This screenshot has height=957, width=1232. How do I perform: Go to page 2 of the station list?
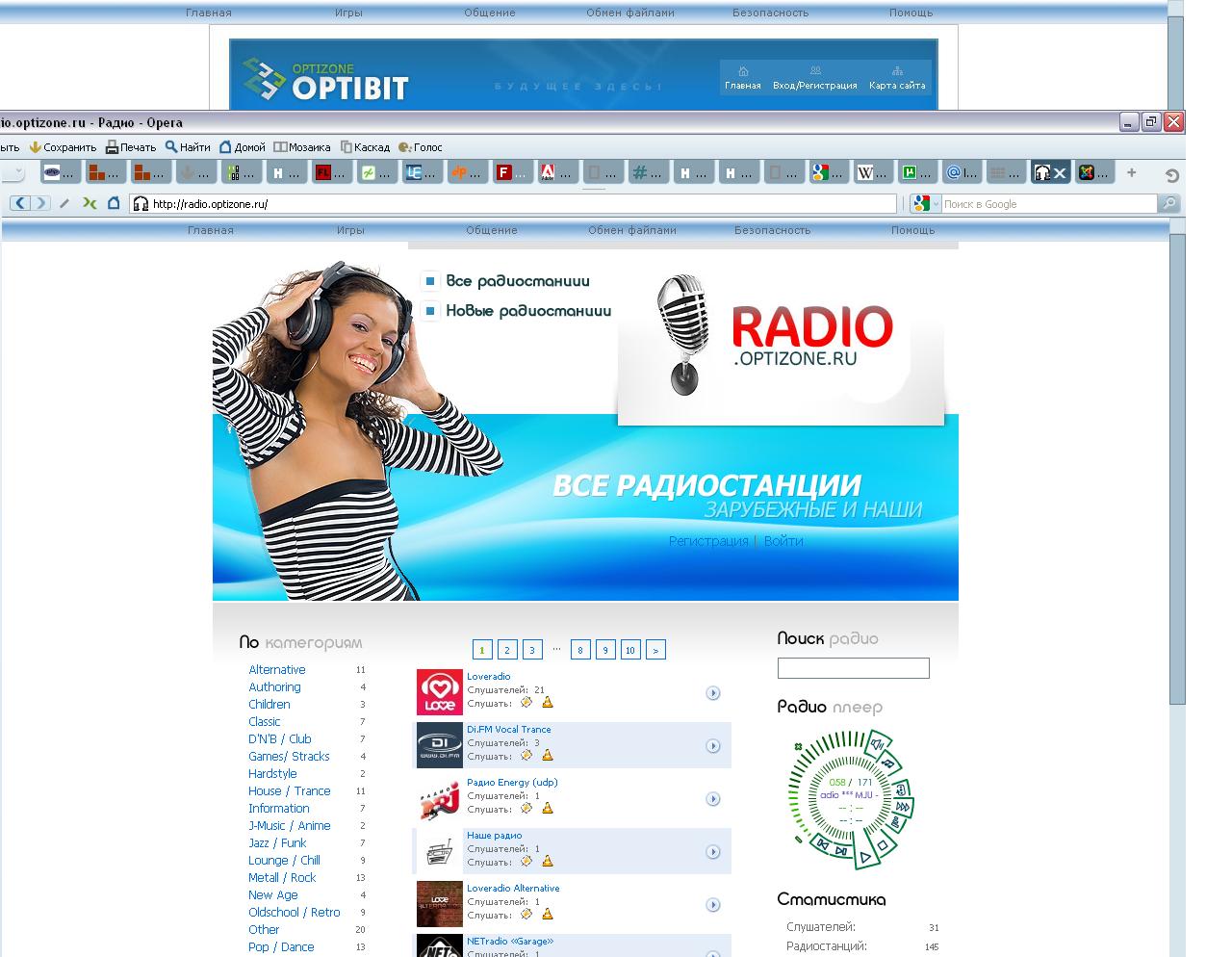(507, 650)
